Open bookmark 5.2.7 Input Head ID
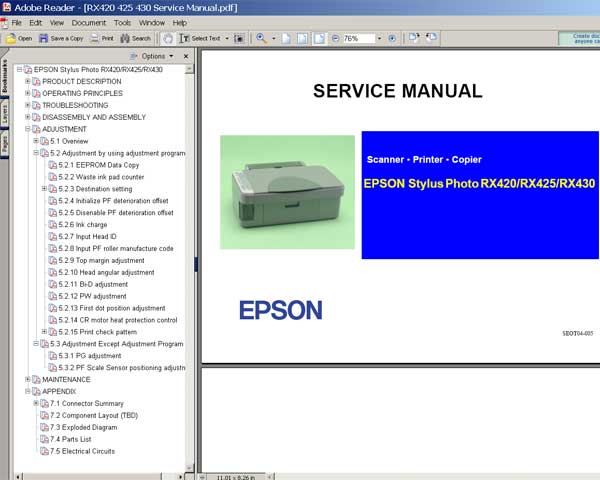The width and height of the screenshot is (600, 480). pos(88,237)
